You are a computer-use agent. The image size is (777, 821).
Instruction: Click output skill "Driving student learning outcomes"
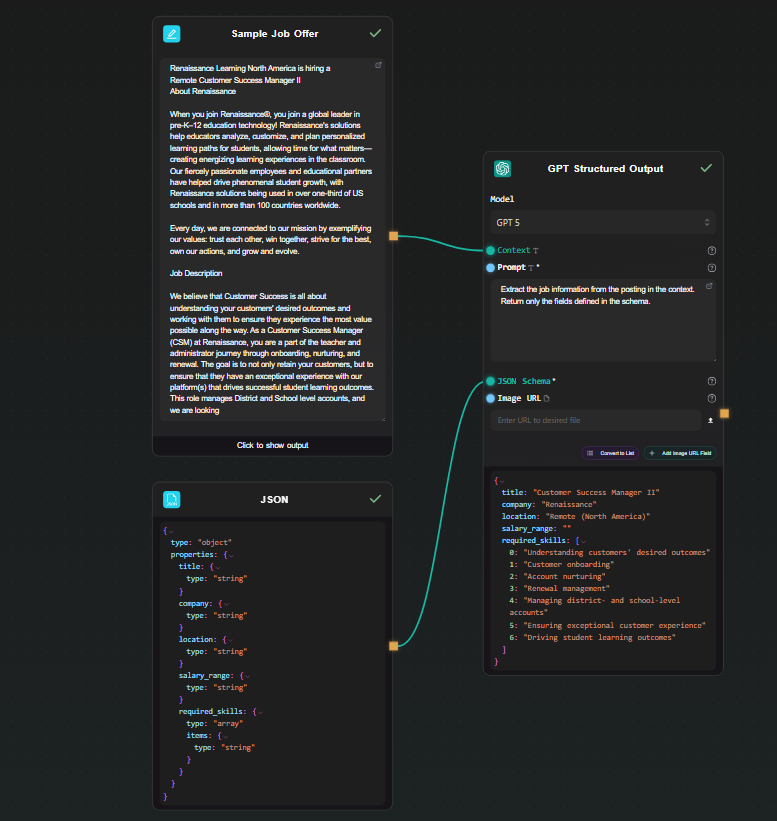point(600,638)
